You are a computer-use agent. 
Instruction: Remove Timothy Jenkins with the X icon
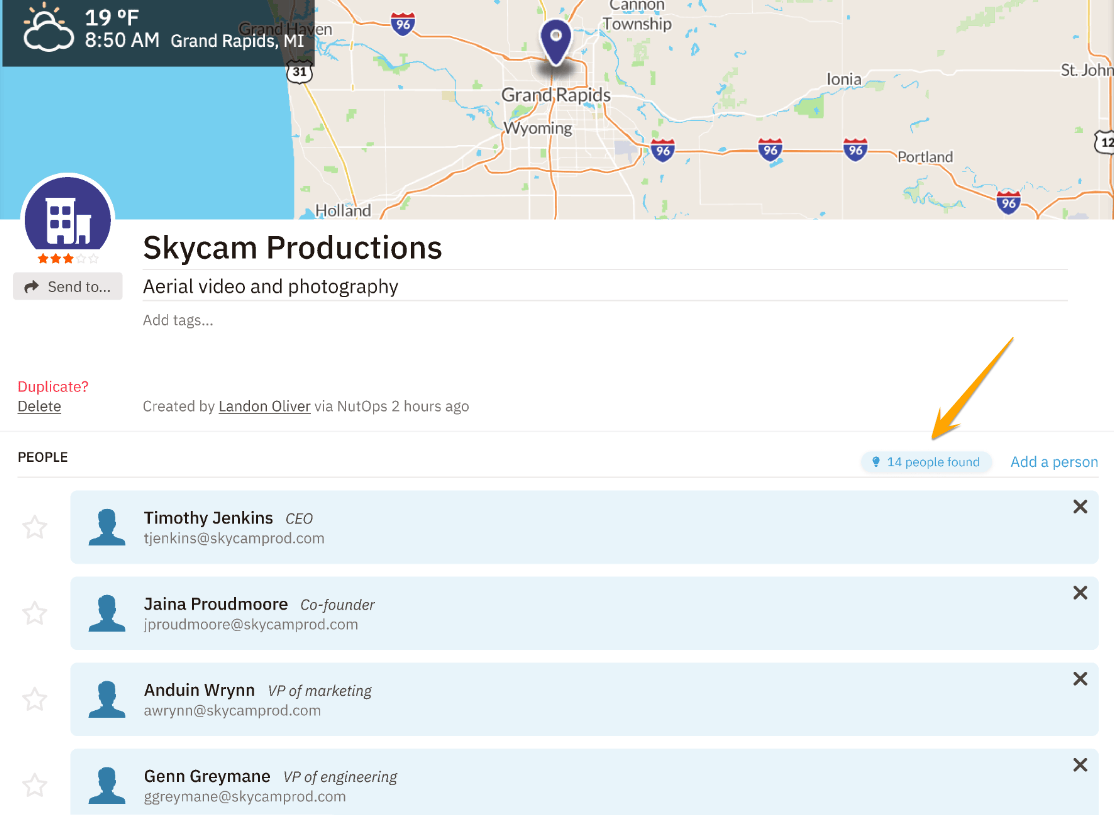tap(1080, 507)
